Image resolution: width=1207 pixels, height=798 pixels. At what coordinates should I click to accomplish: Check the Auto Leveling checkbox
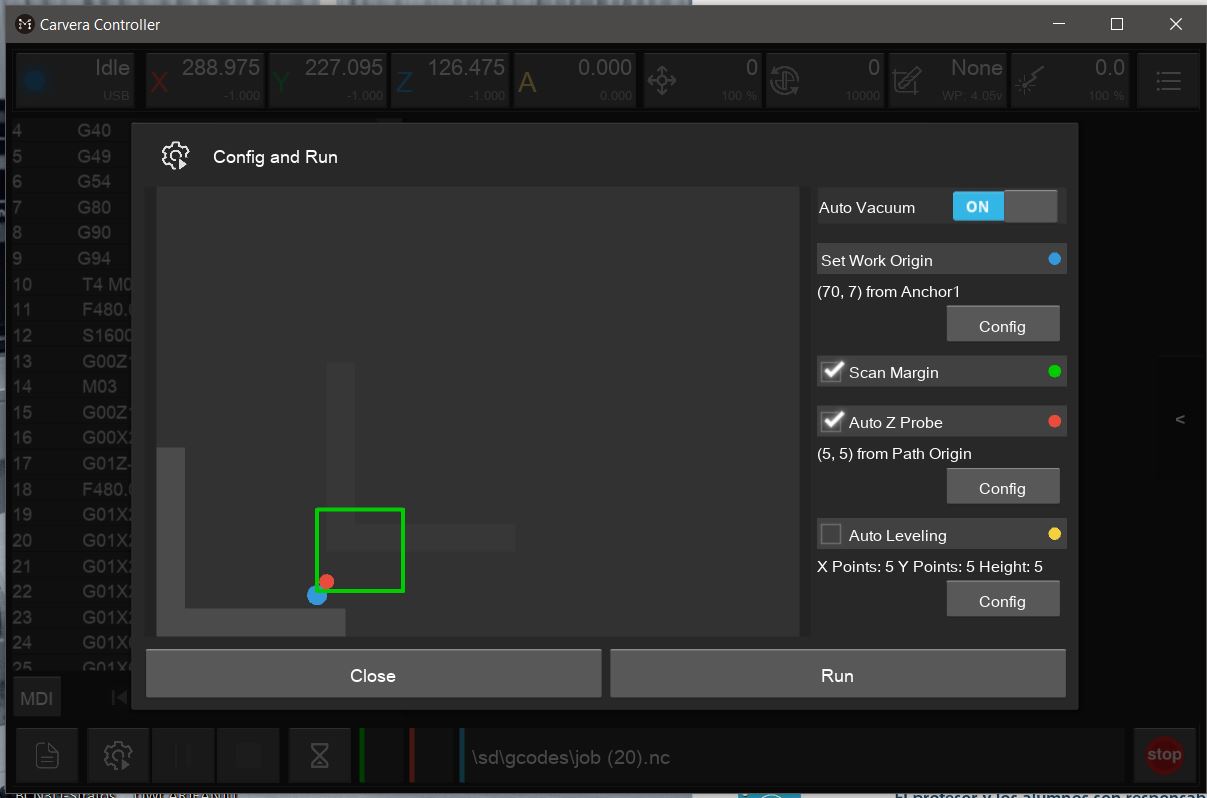831,535
